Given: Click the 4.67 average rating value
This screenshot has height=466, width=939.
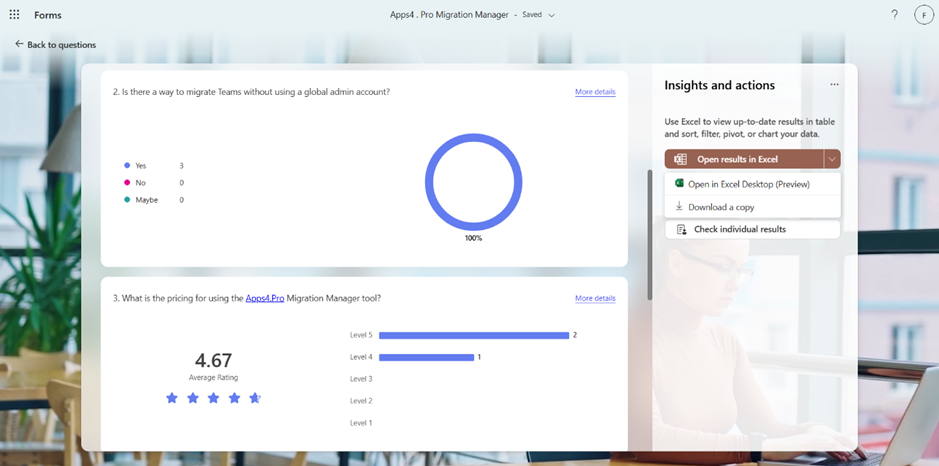Looking at the screenshot, I should pos(213,361).
